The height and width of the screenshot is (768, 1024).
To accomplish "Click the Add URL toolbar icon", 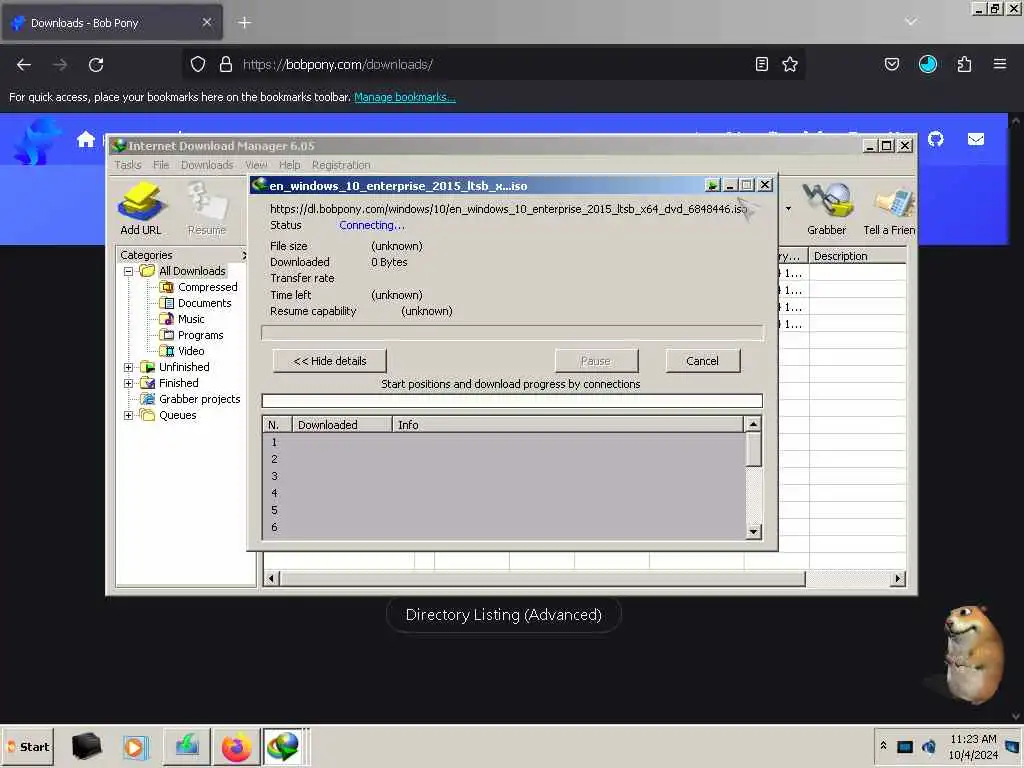I will (x=140, y=209).
